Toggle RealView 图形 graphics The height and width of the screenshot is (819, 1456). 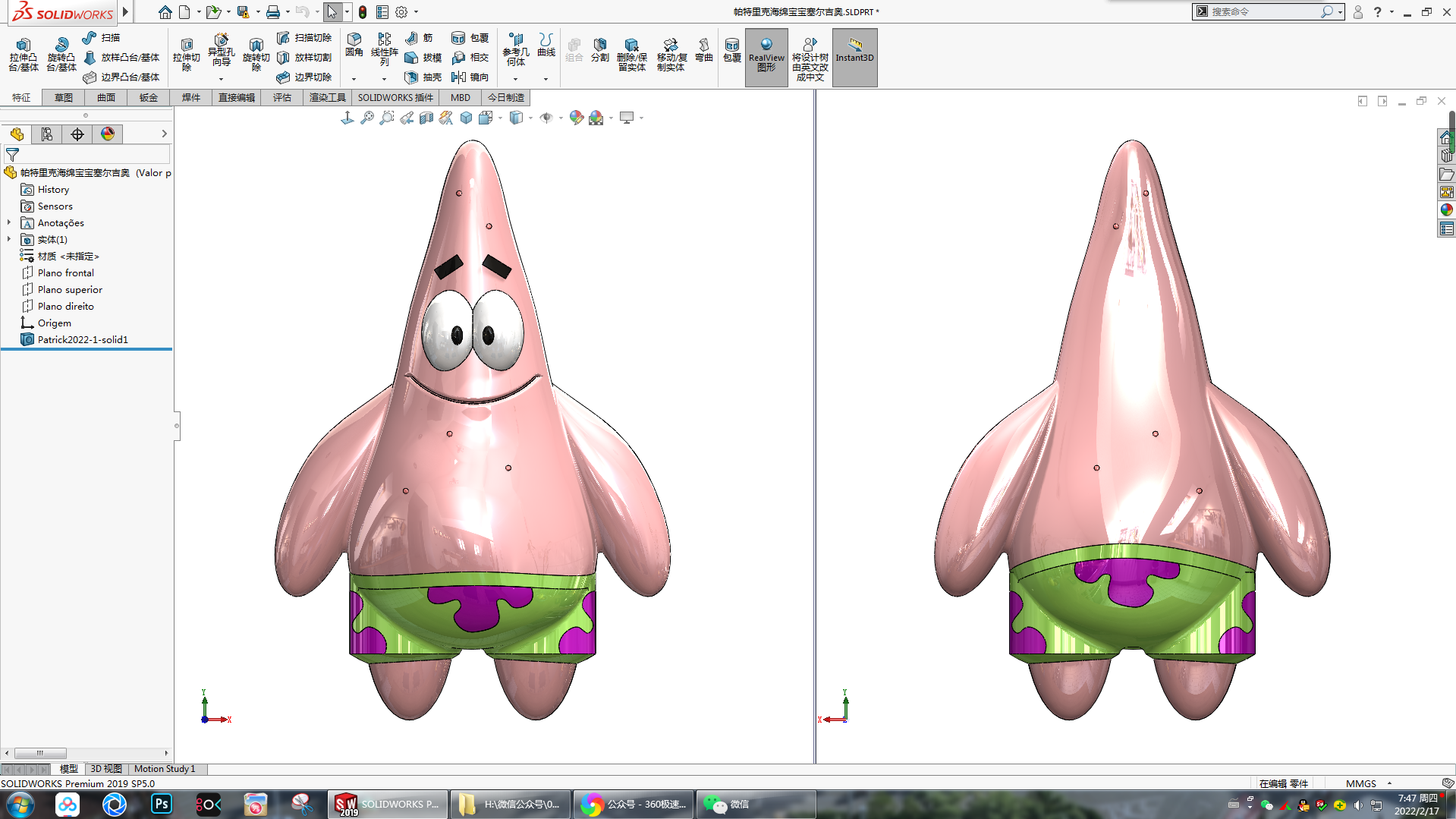(x=766, y=57)
